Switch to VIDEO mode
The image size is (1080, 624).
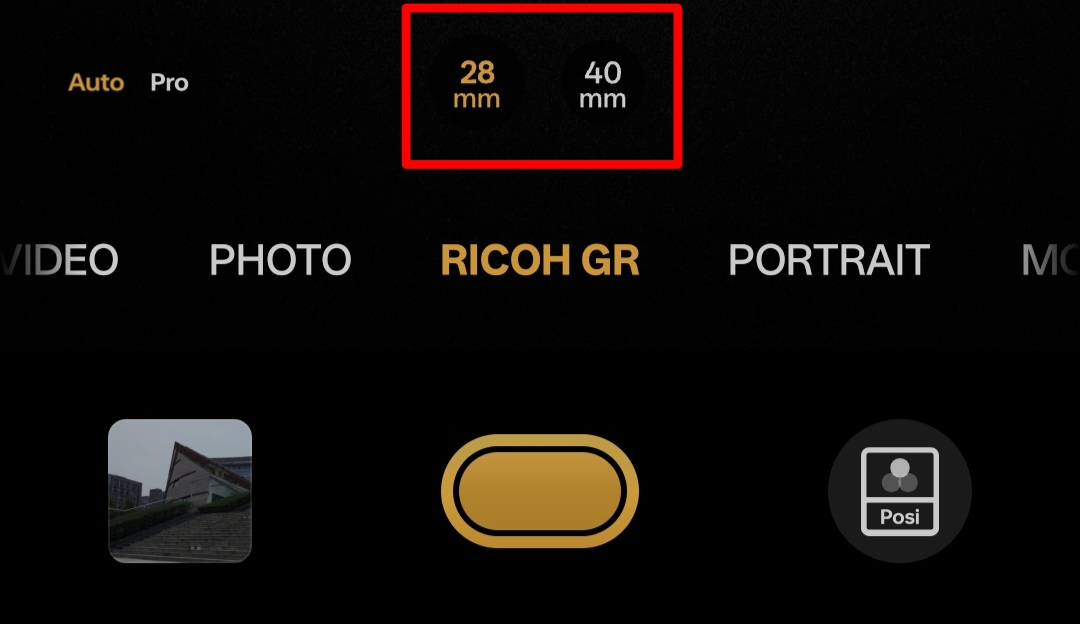click(59, 260)
